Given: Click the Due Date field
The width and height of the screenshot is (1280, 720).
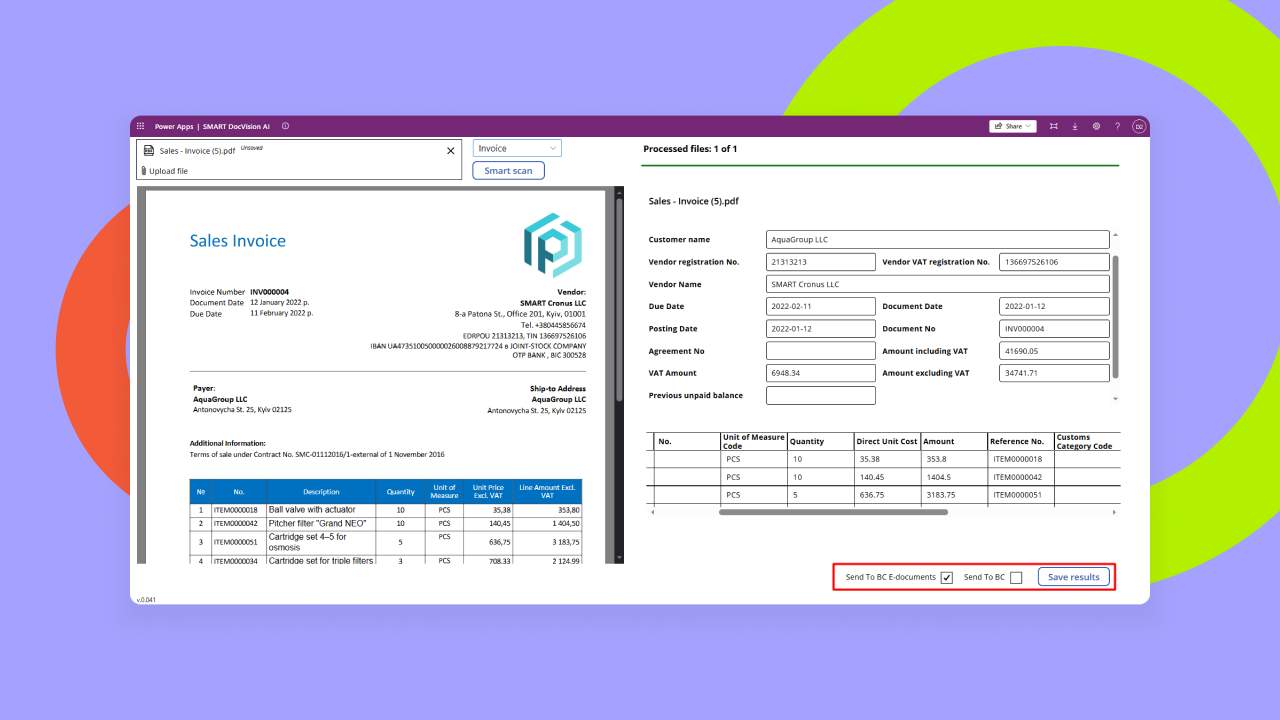Looking at the screenshot, I should (x=821, y=306).
